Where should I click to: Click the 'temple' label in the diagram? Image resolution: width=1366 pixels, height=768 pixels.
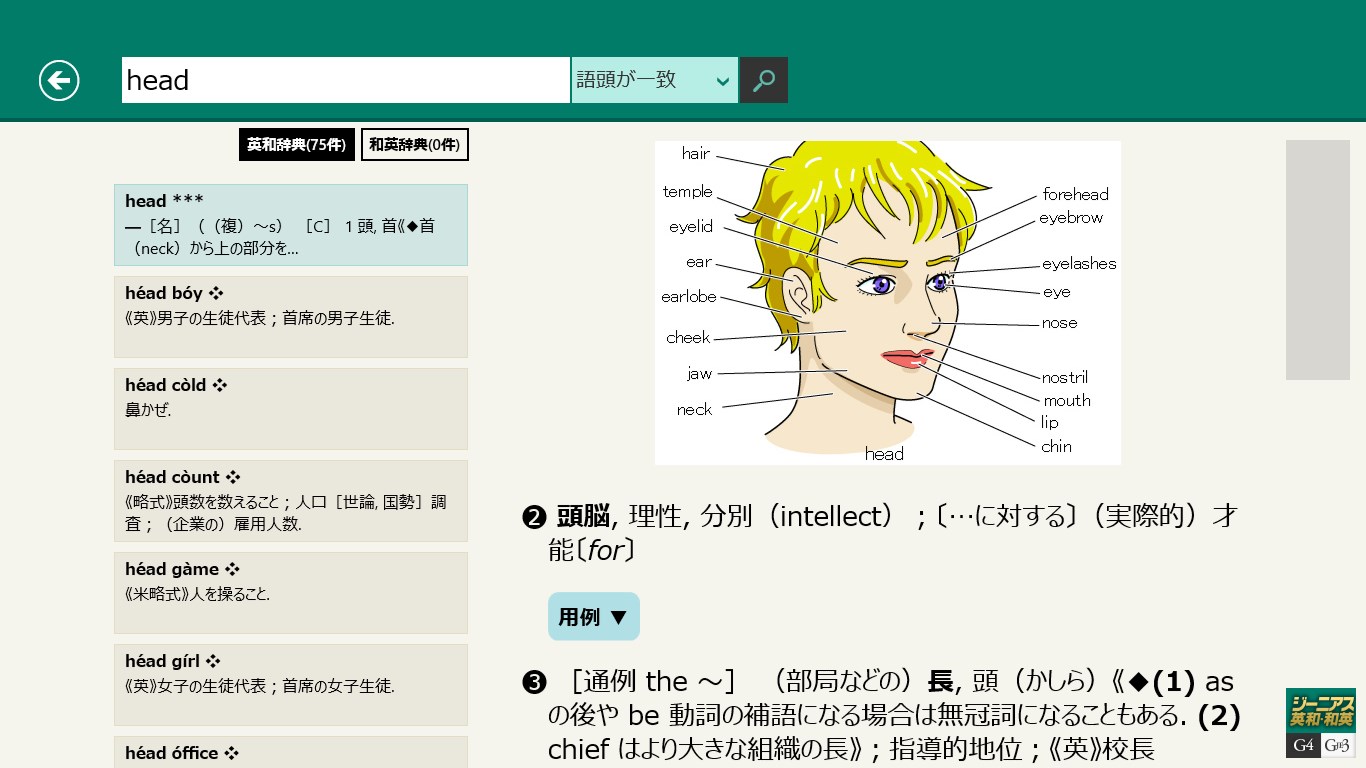pos(688,192)
